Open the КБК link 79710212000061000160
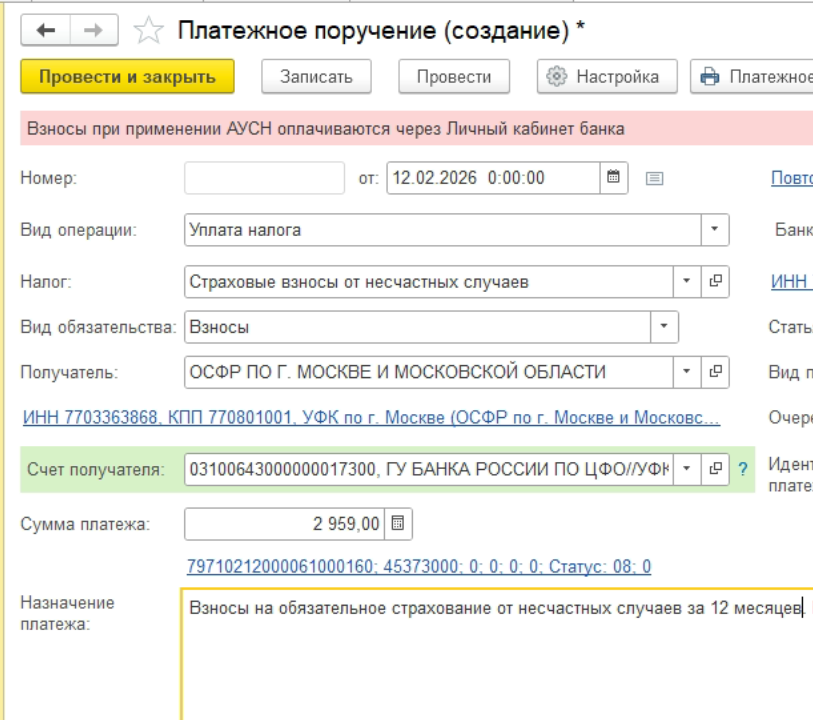This screenshot has width=813, height=720. click(419, 567)
